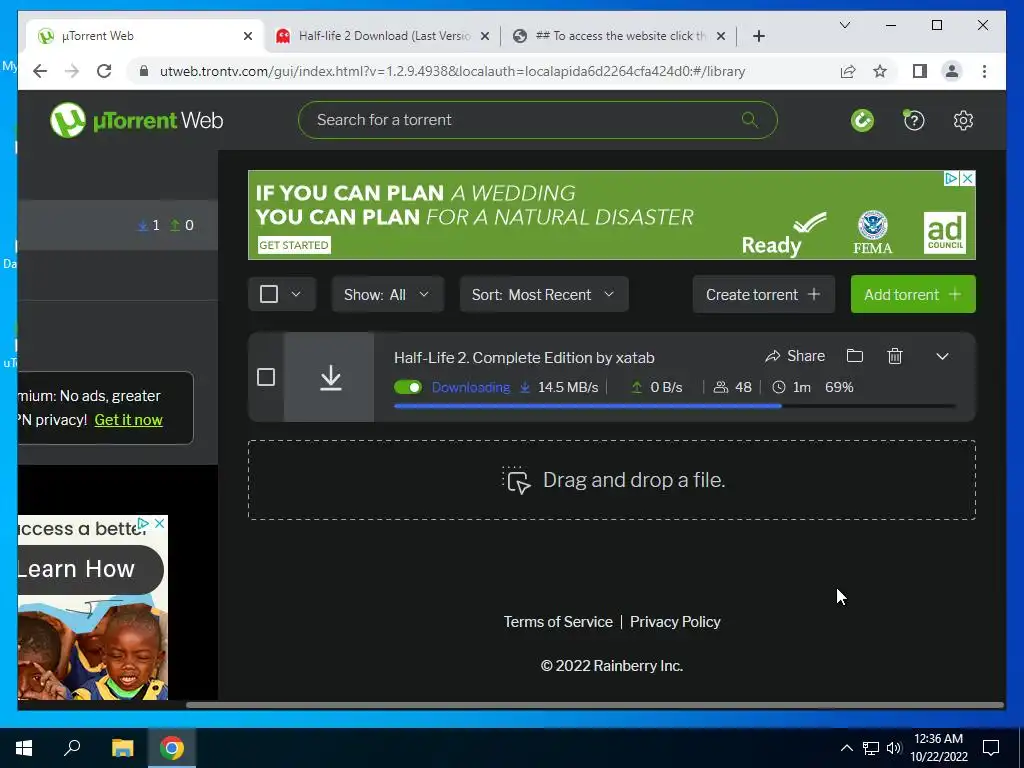Check the Half-Life 2 torrent checkbox

pyautogui.click(x=266, y=377)
